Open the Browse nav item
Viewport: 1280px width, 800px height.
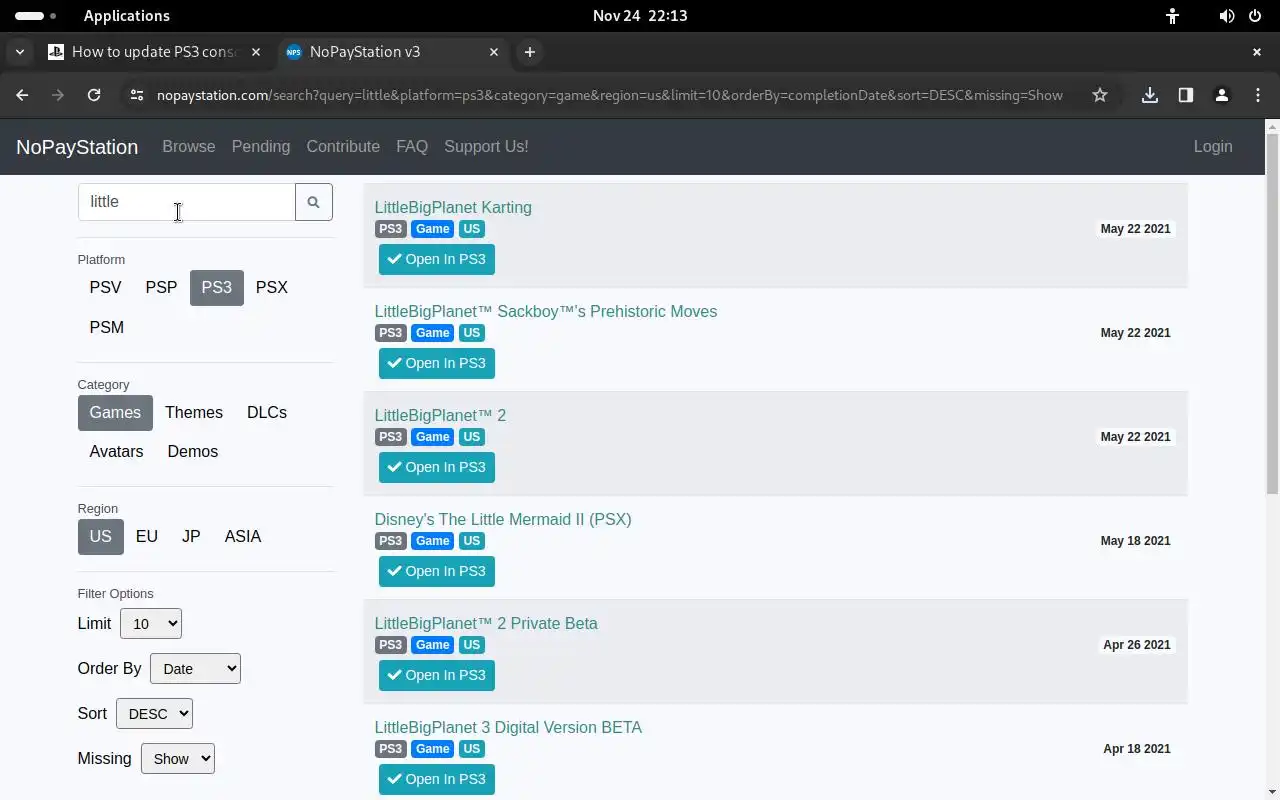pyautogui.click(x=189, y=146)
